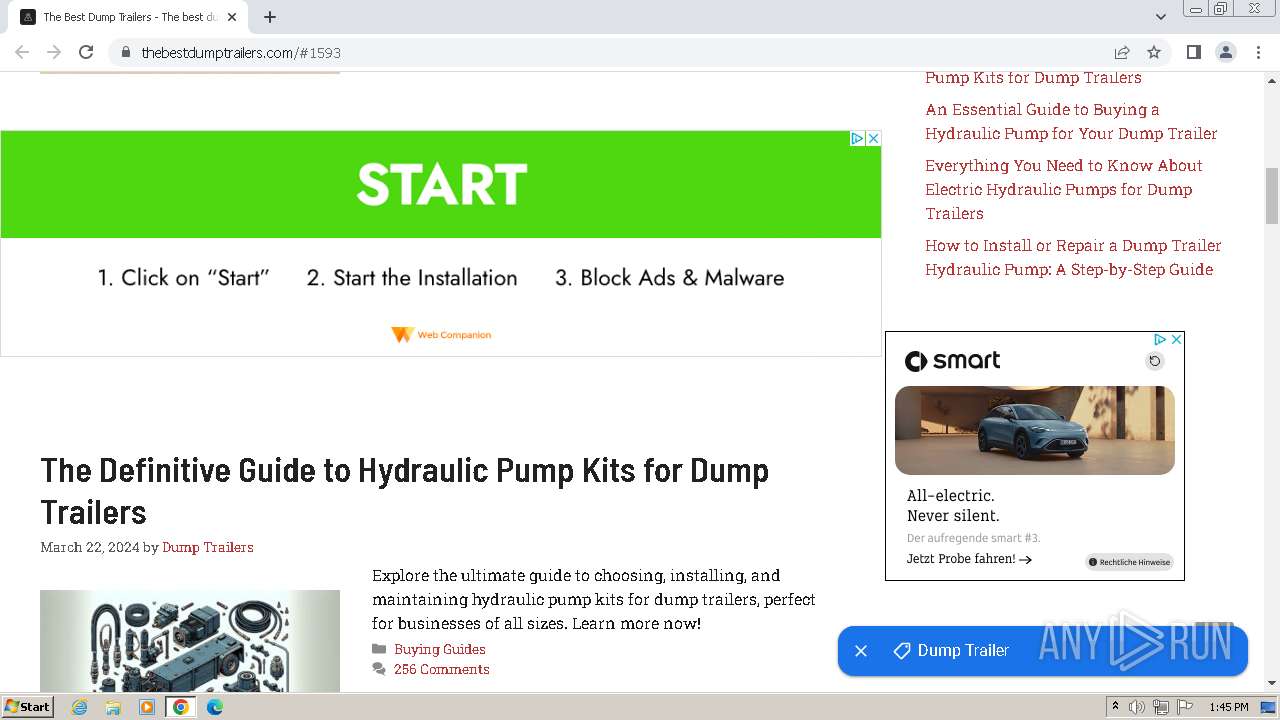
Task: Close the Web Companion banner ad
Action: click(x=873, y=138)
